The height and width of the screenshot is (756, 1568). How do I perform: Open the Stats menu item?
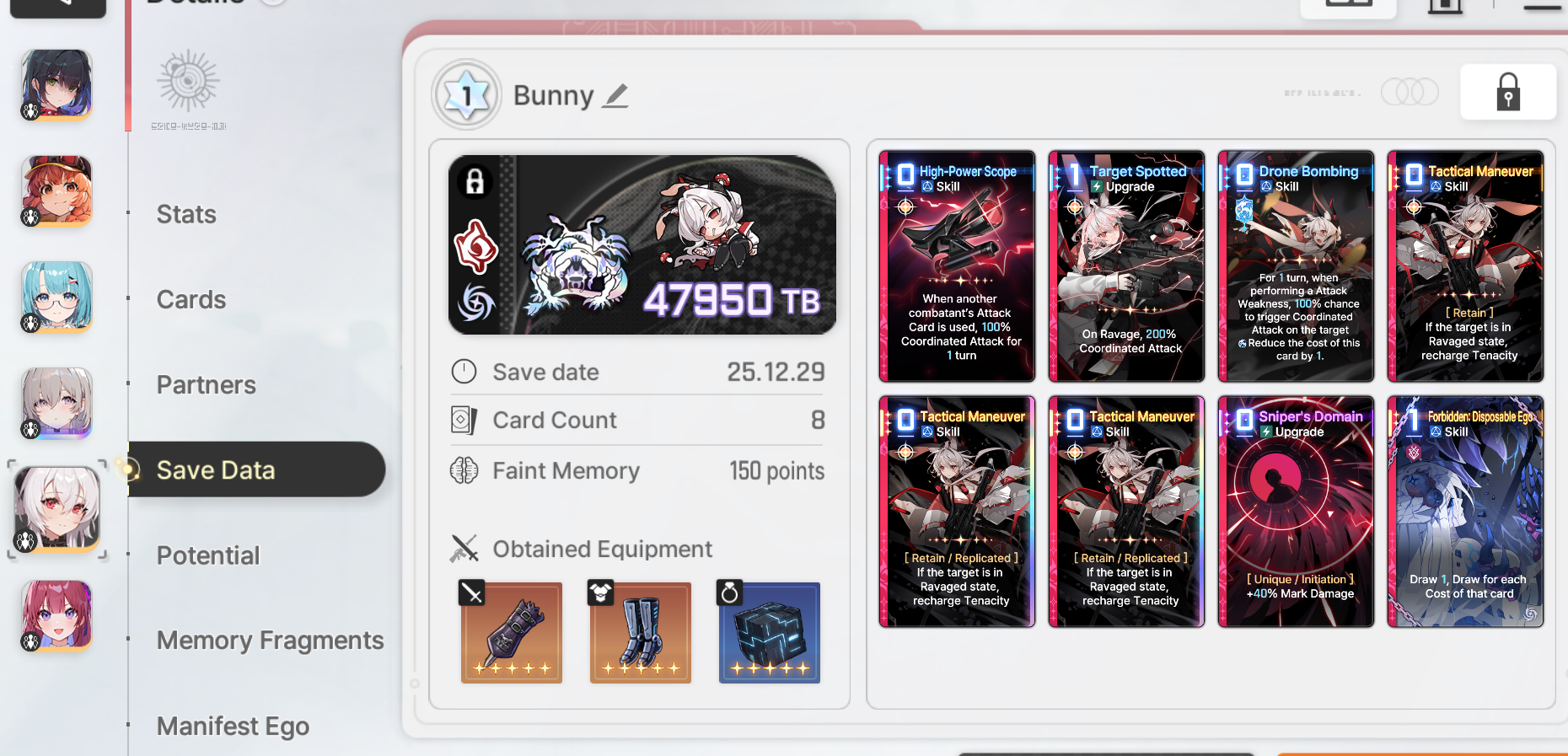(186, 214)
